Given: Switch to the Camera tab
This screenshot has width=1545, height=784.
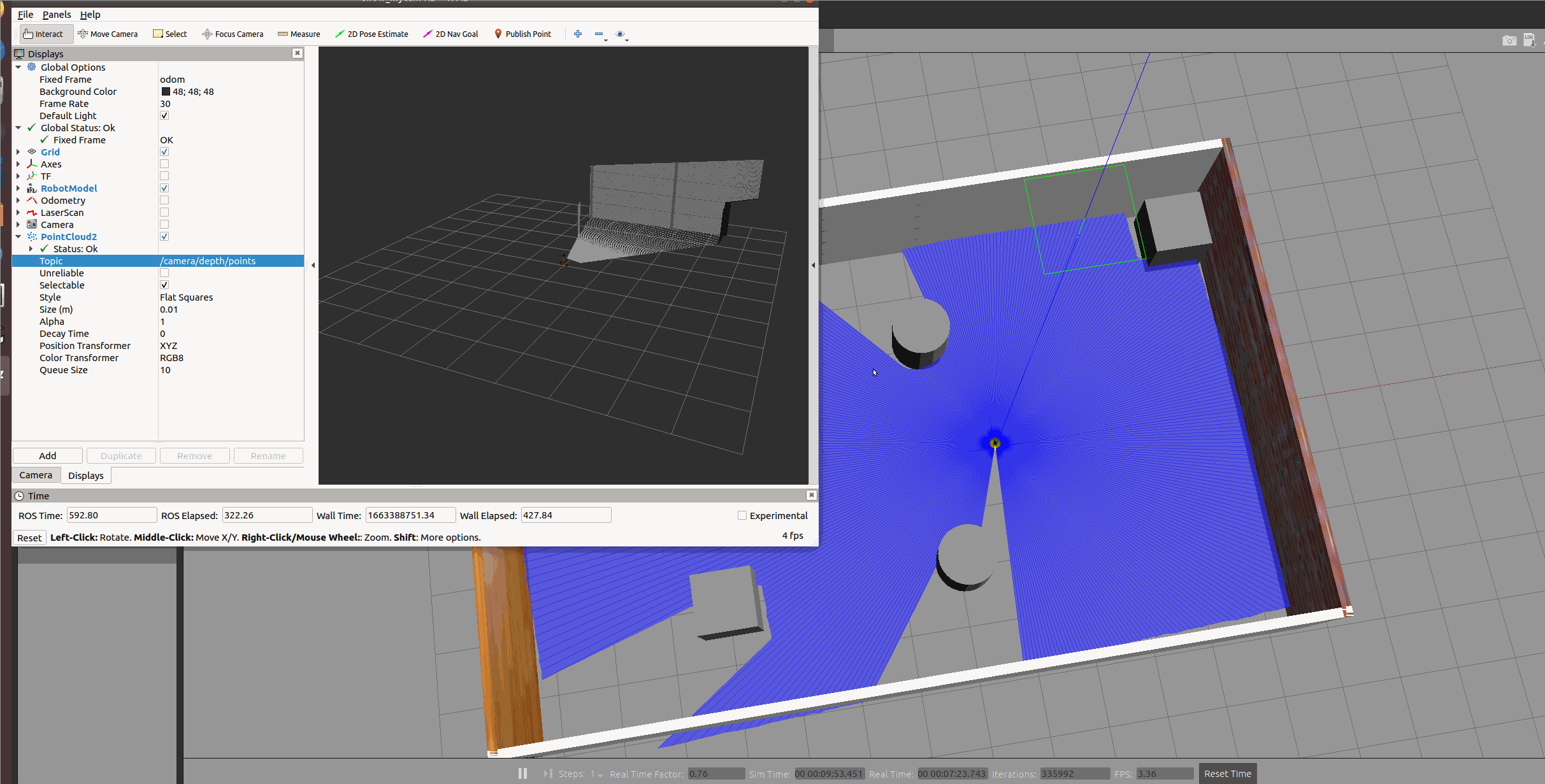Looking at the screenshot, I should (x=36, y=475).
